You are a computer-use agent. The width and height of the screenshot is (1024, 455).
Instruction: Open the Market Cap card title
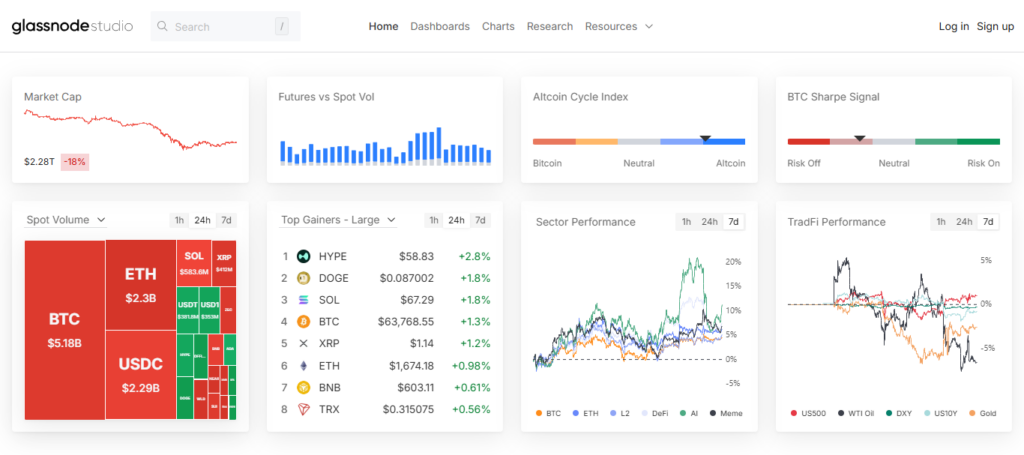(53, 97)
